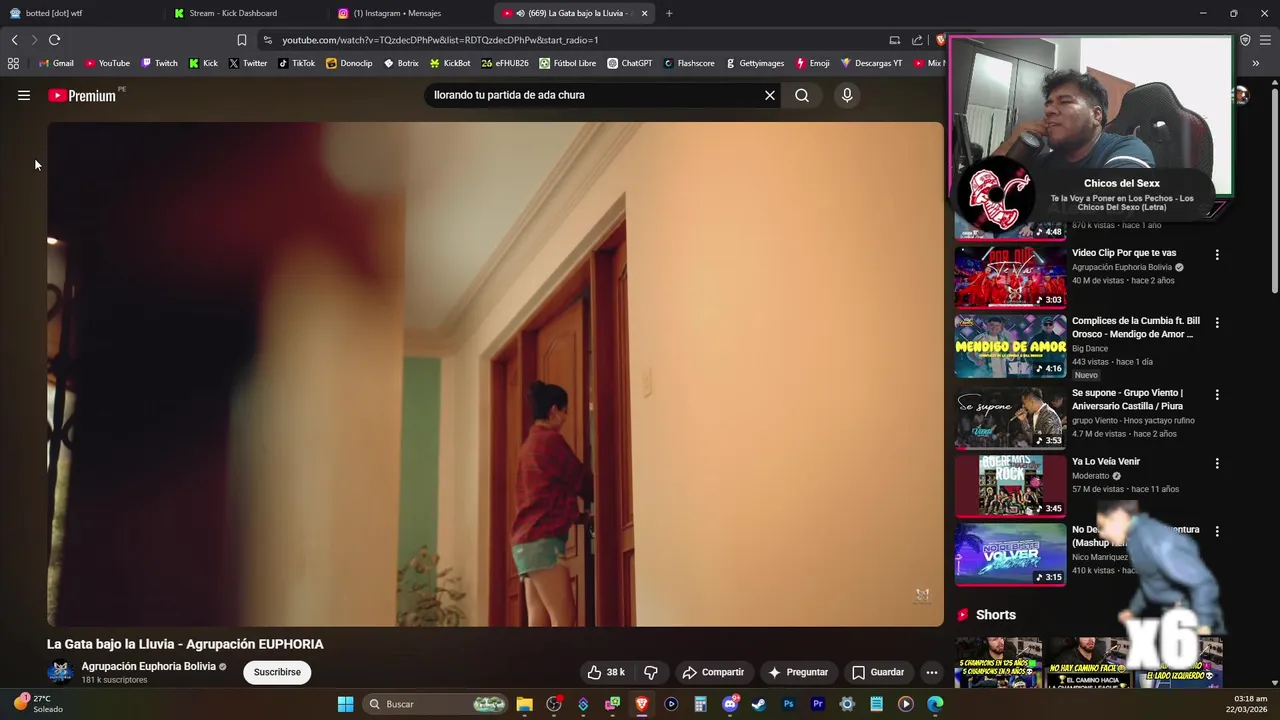Open the TikTok bookmark
This screenshot has height=720, width=1280.
(x=297, y=63)
